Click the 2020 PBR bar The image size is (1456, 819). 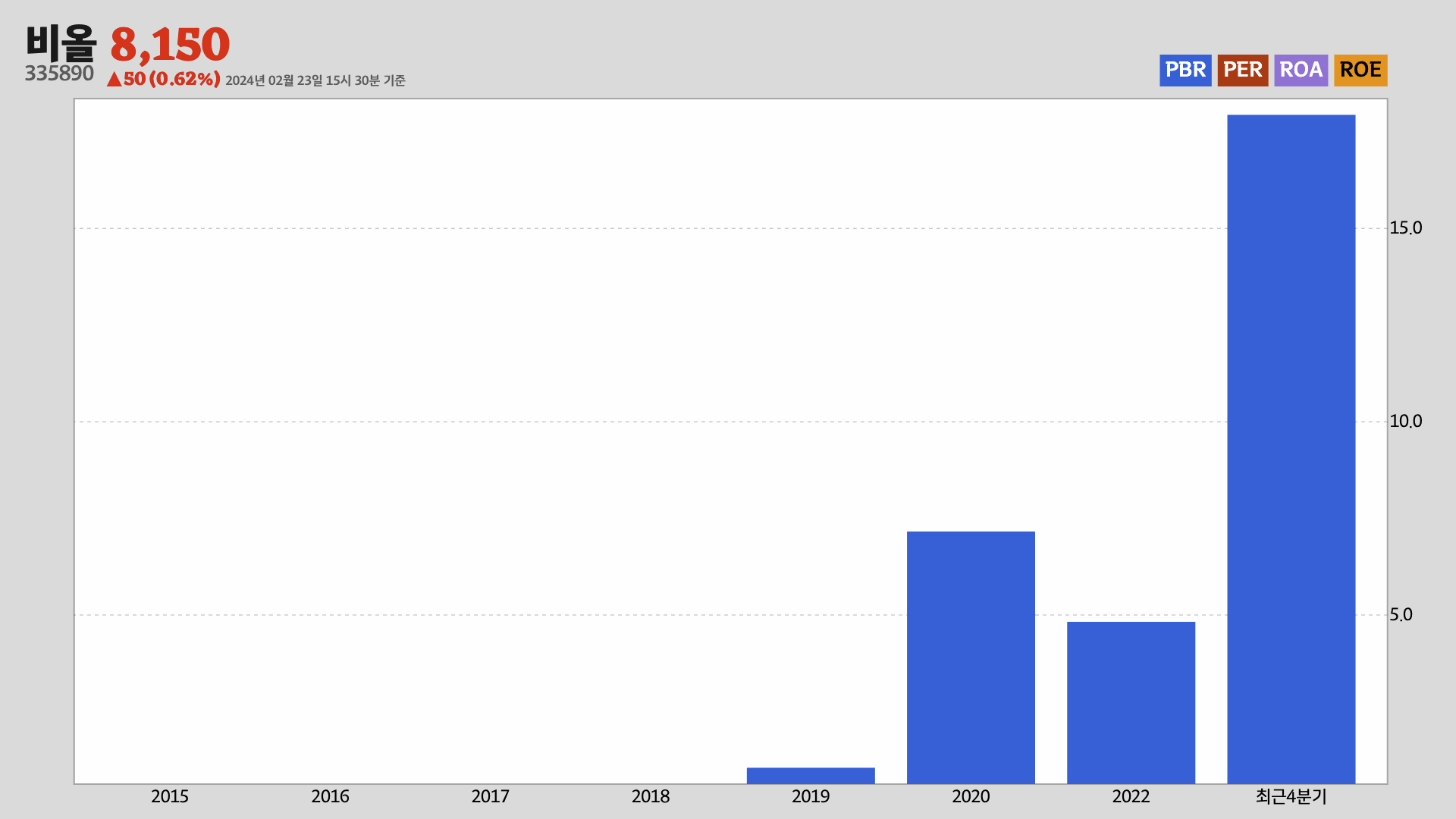pyautogui.click(x=971, y=657)
